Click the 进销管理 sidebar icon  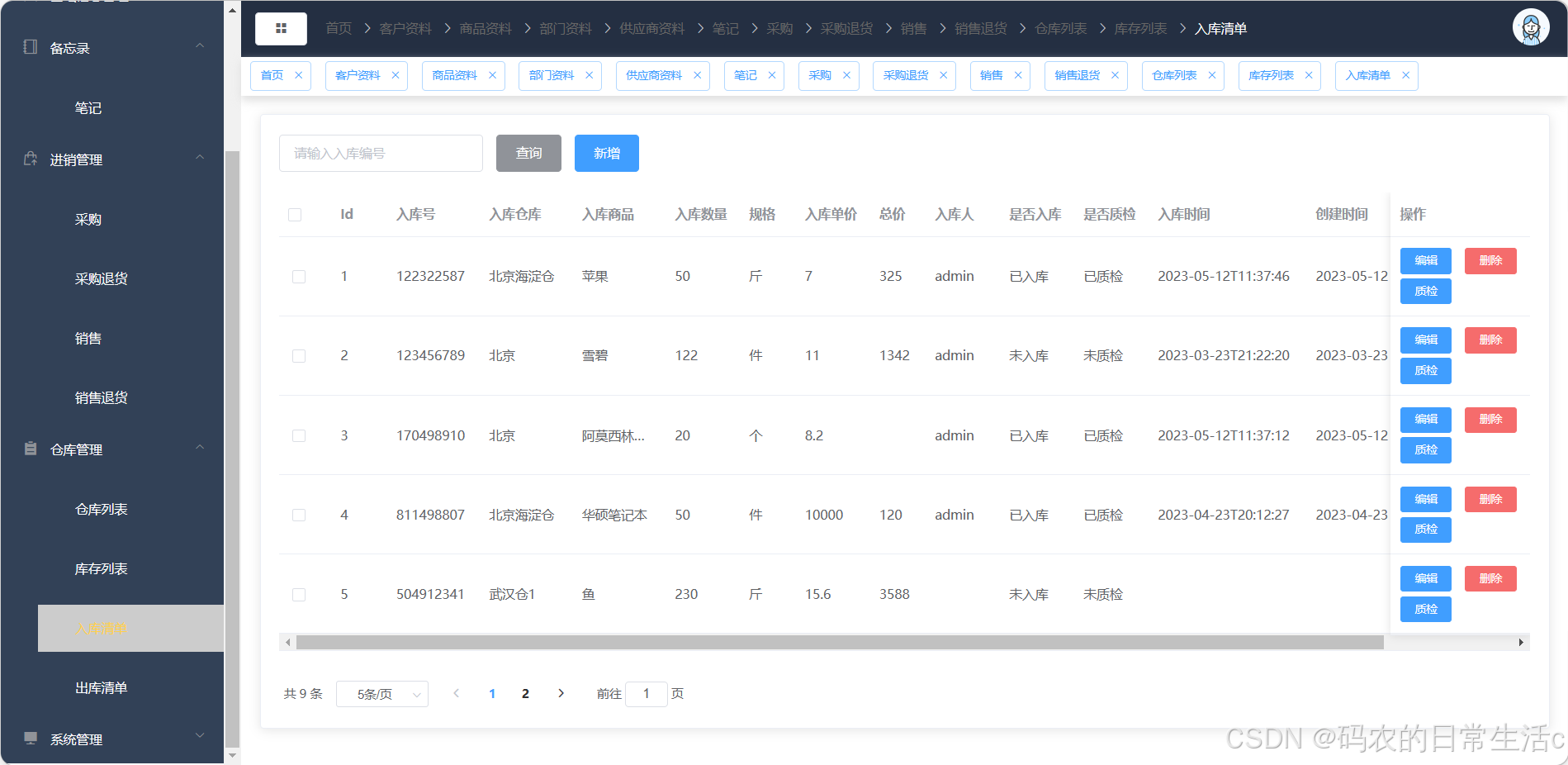point(29,159)
